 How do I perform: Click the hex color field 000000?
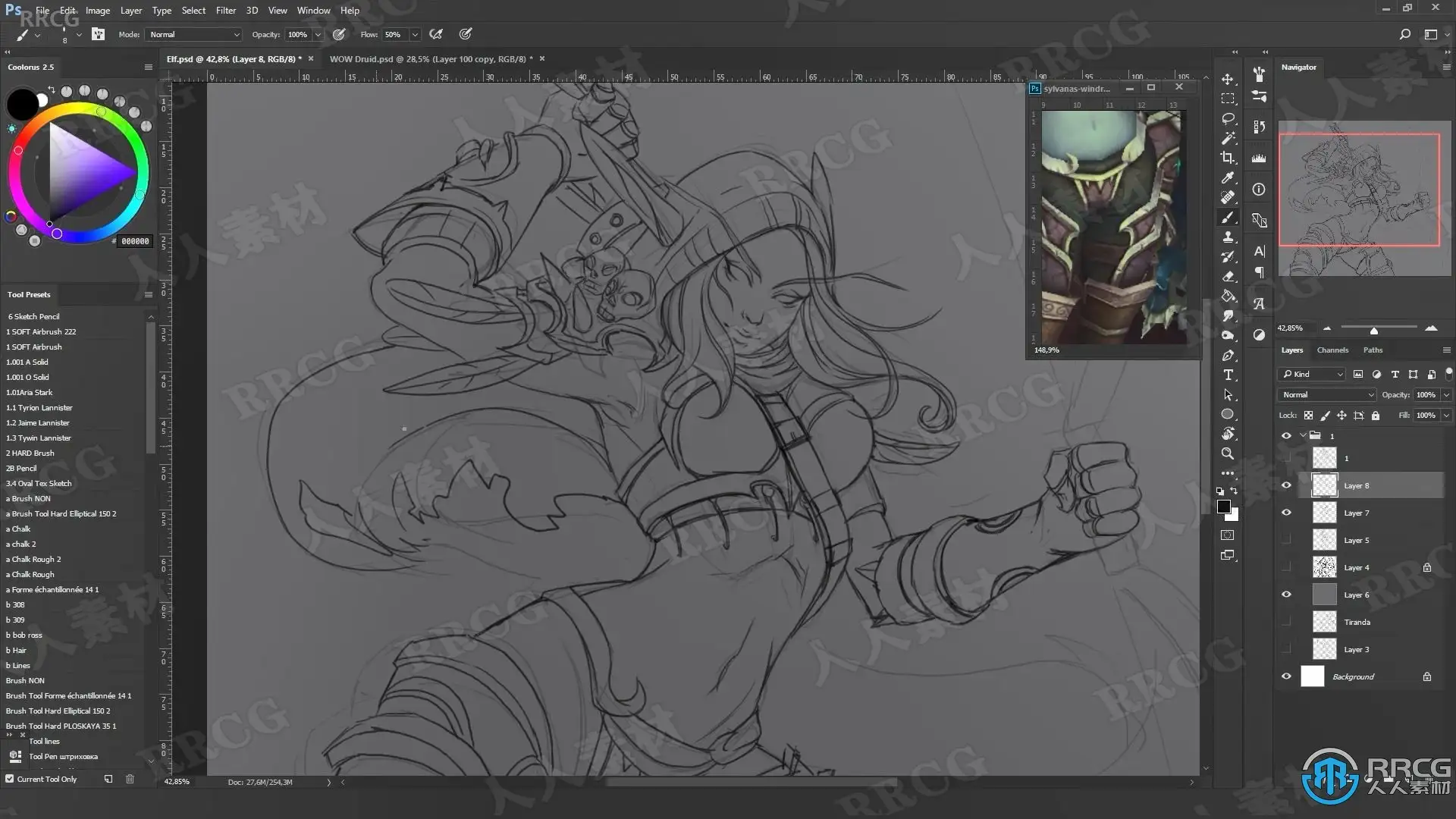coord(135,241)
